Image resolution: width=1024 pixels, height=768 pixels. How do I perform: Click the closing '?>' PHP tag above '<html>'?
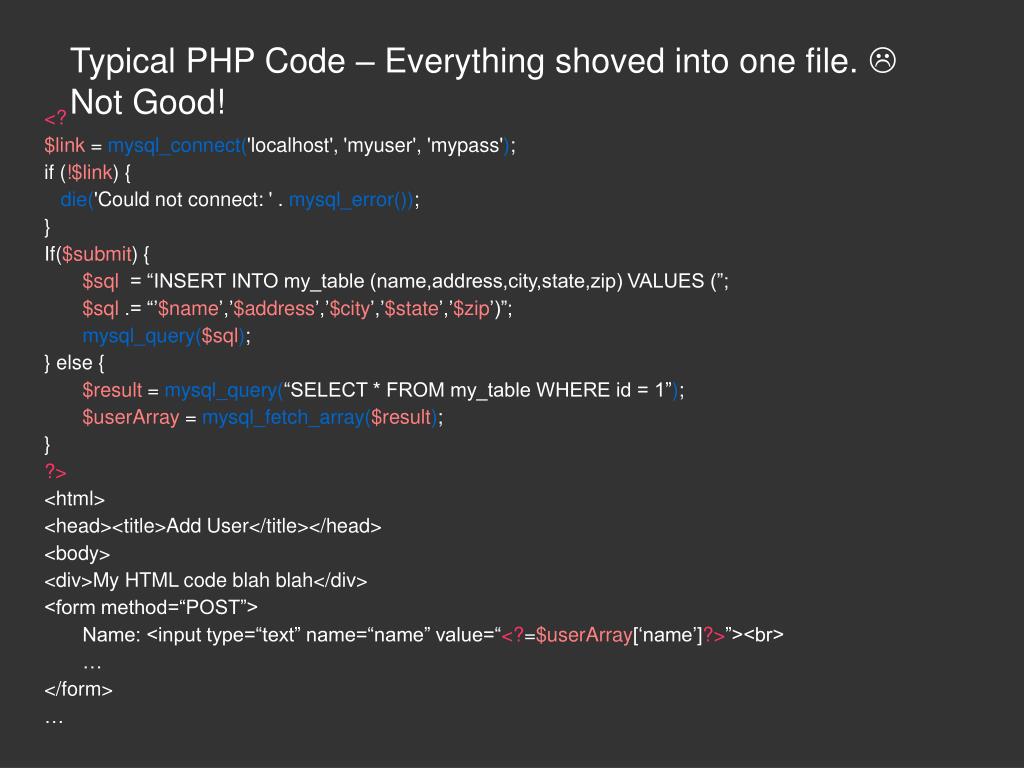point(56,472)
